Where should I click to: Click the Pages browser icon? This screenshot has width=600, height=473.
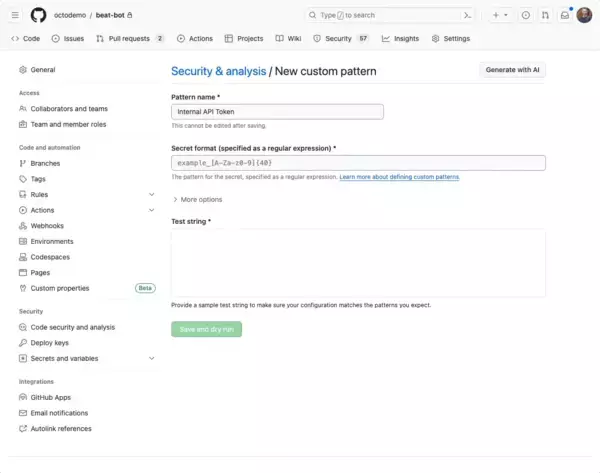23,273
